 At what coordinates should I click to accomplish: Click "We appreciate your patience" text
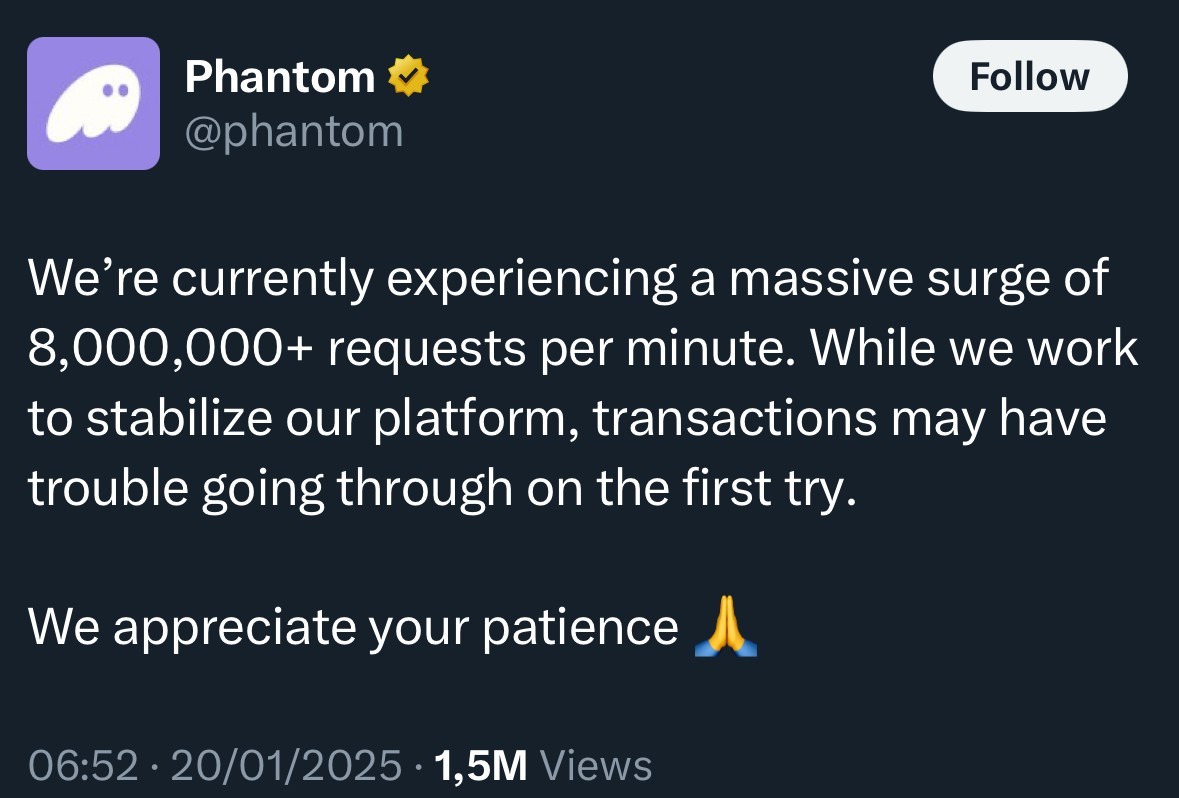tap(353, 628)
